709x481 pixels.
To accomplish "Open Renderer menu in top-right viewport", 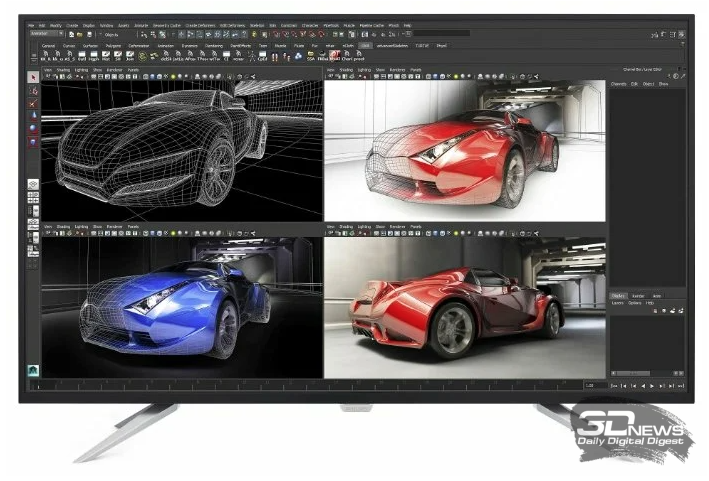I will pyautogui.click(x=397, y=70).
